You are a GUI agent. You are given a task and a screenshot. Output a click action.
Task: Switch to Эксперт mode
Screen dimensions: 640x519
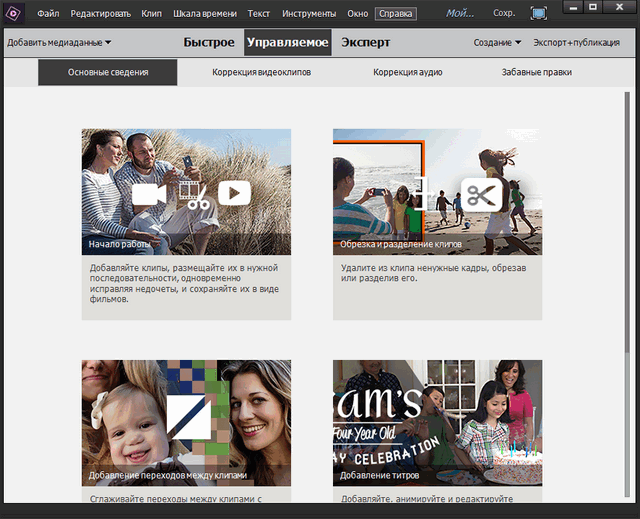click(x=366, y=43)
